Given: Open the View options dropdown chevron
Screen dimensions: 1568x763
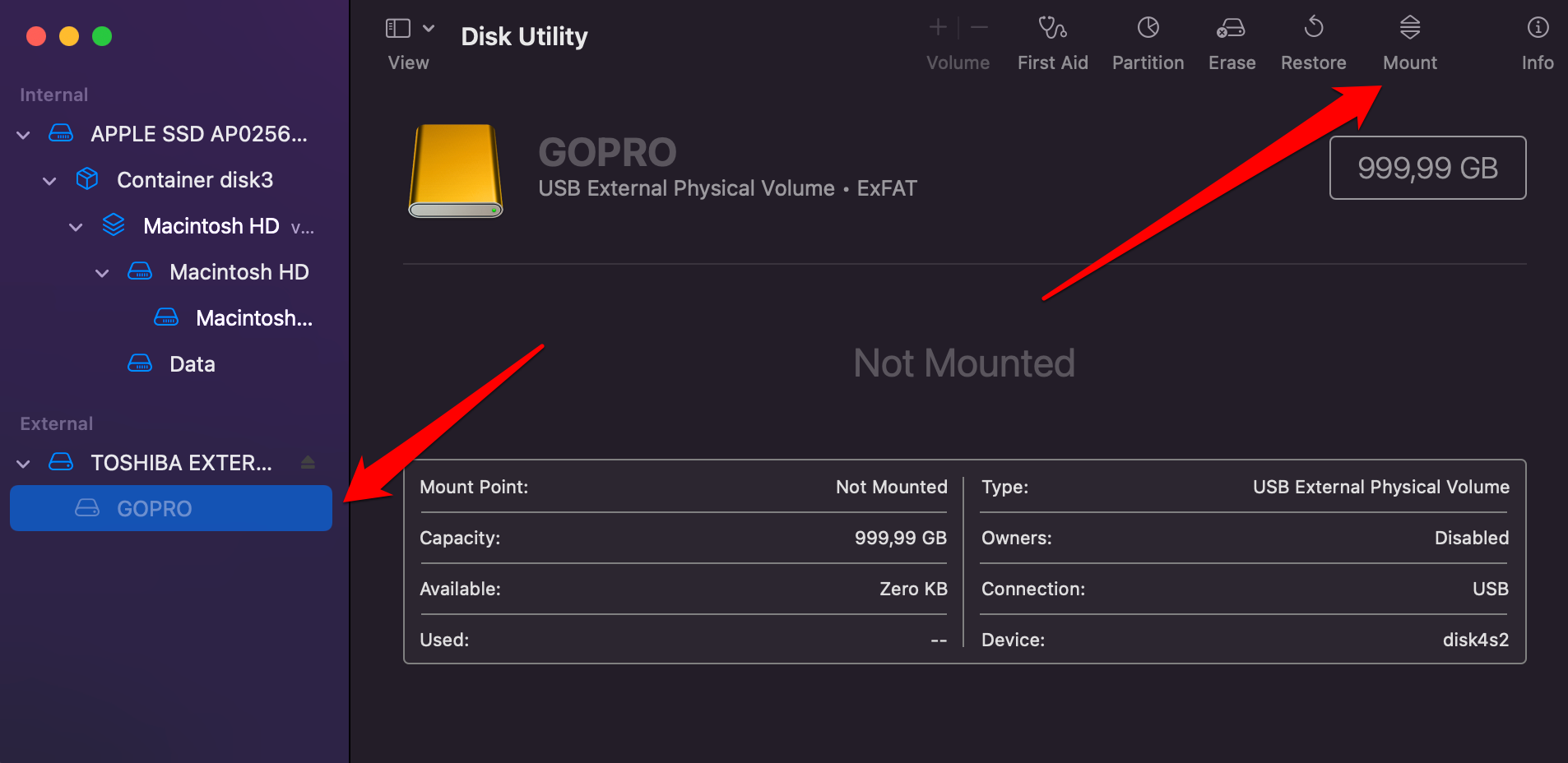Looking at the screenshot, I should (x=429, y=28).
